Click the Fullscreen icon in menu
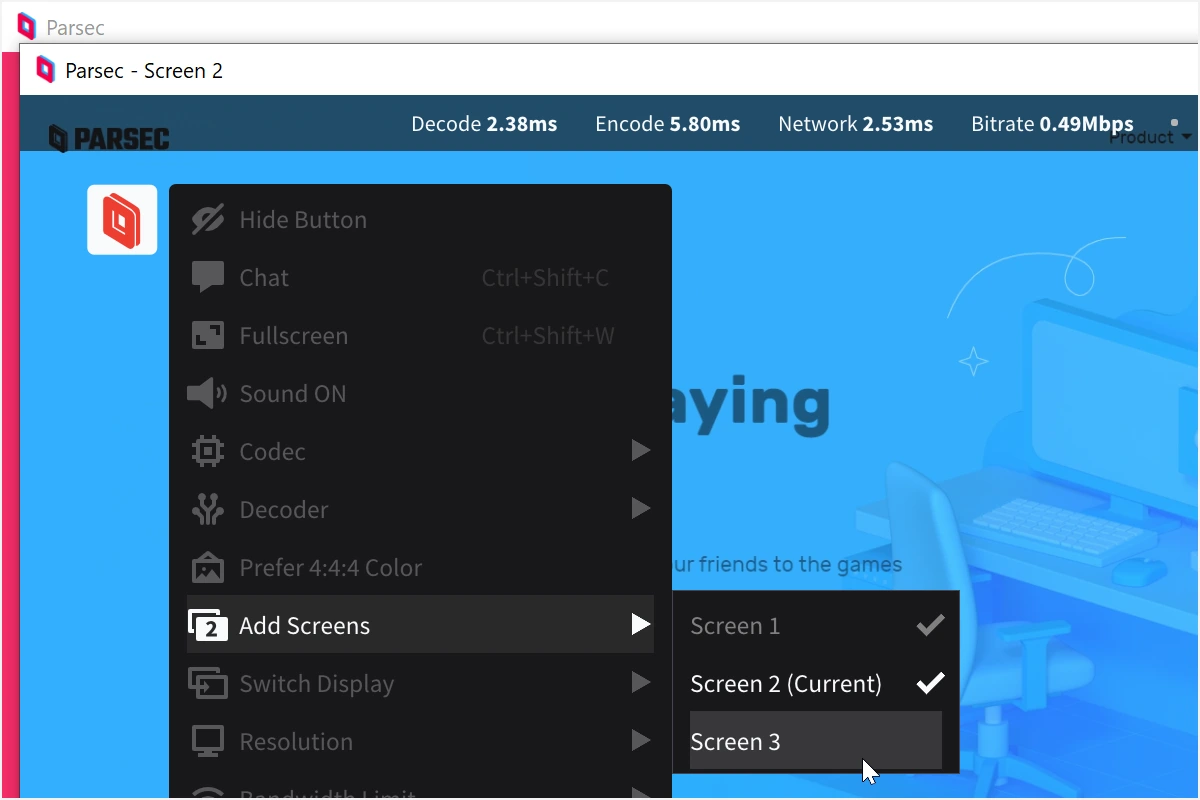This screenshot has width=1200, height=800. tap(208, 336)
